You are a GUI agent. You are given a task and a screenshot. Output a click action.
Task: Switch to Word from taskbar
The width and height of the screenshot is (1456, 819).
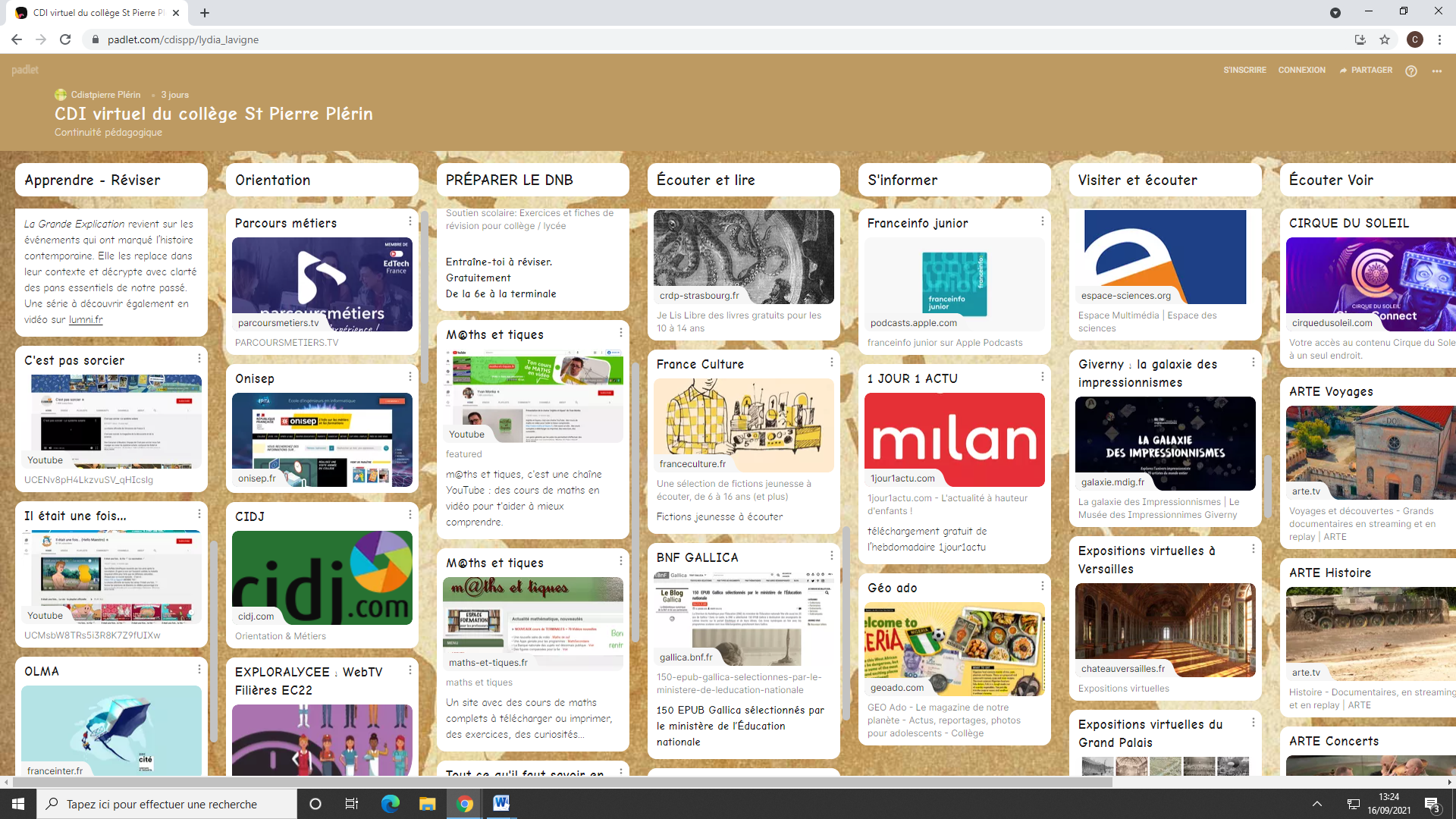[501, 804]
